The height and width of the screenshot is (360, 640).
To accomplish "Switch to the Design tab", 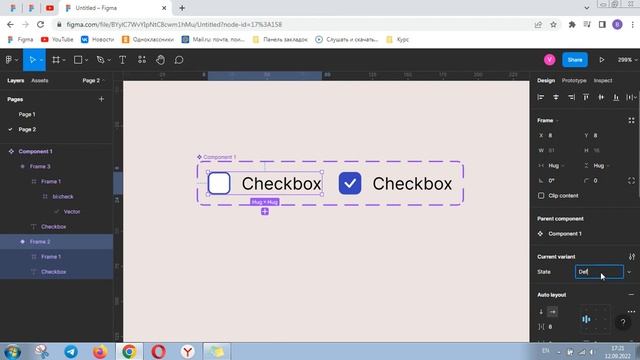I will (546, 80).
